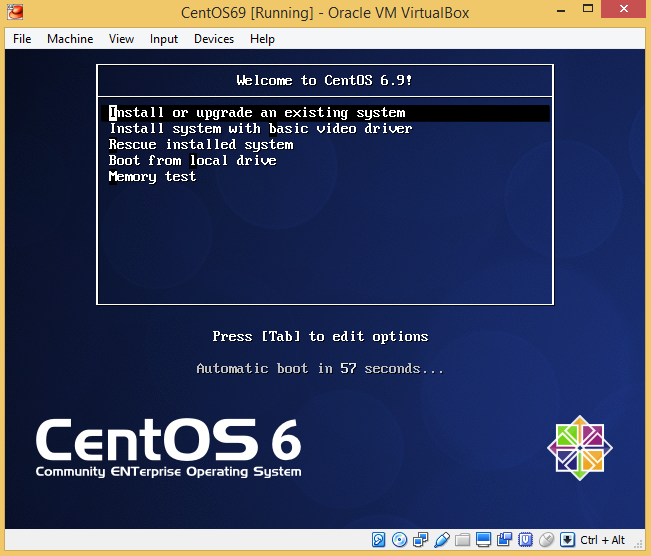Open the network adapters status icon
This screenshot has width=651, height=556.
421,539
